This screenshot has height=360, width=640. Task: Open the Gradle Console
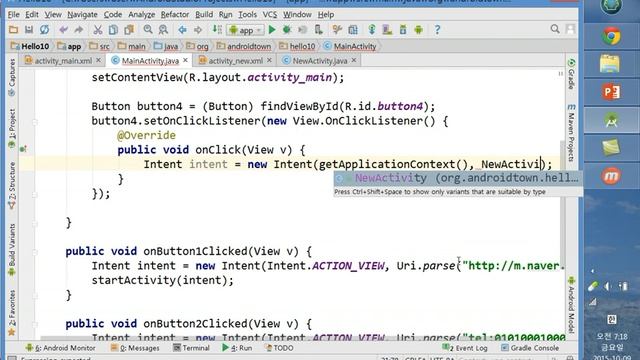click(530, 348)
